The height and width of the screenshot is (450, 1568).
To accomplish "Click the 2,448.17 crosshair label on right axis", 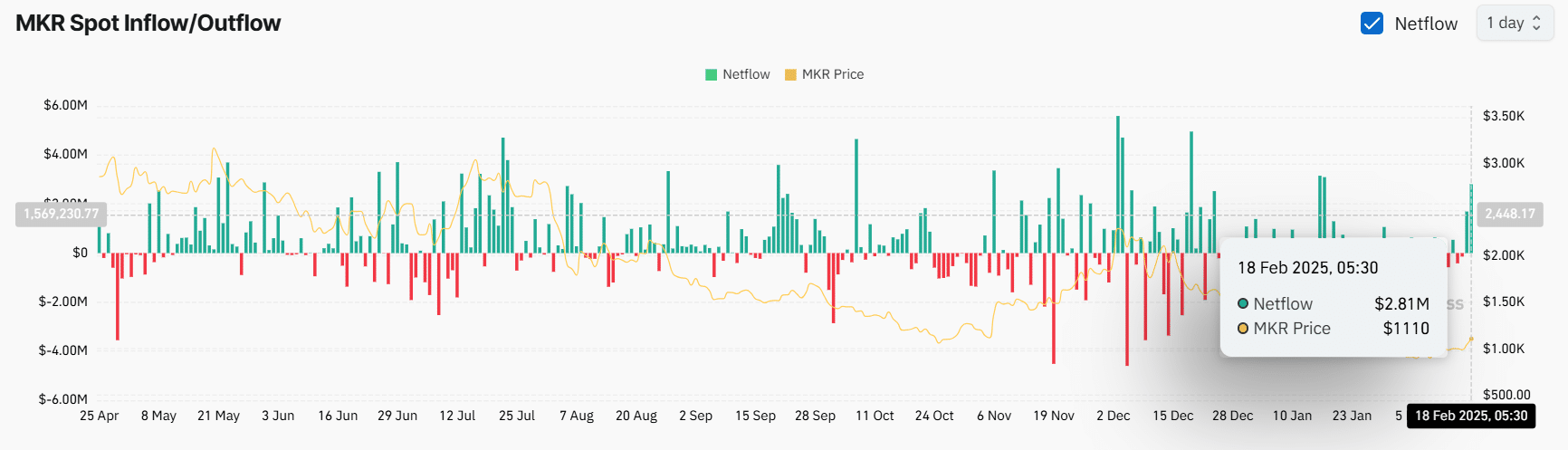I will tap(1509, 214).
